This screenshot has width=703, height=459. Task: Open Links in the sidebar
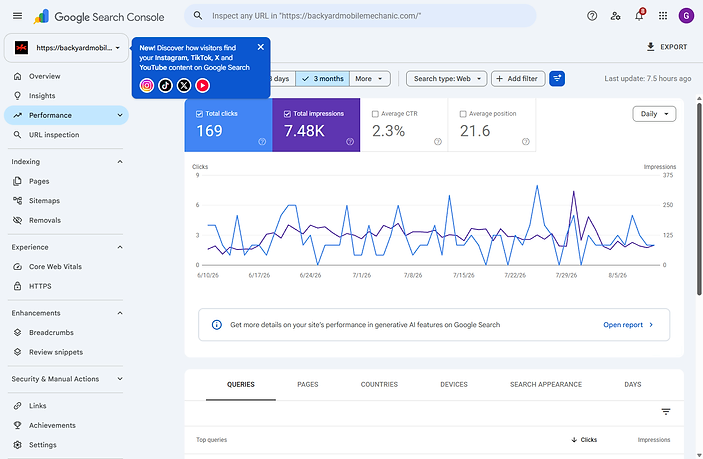pos(66,406)
